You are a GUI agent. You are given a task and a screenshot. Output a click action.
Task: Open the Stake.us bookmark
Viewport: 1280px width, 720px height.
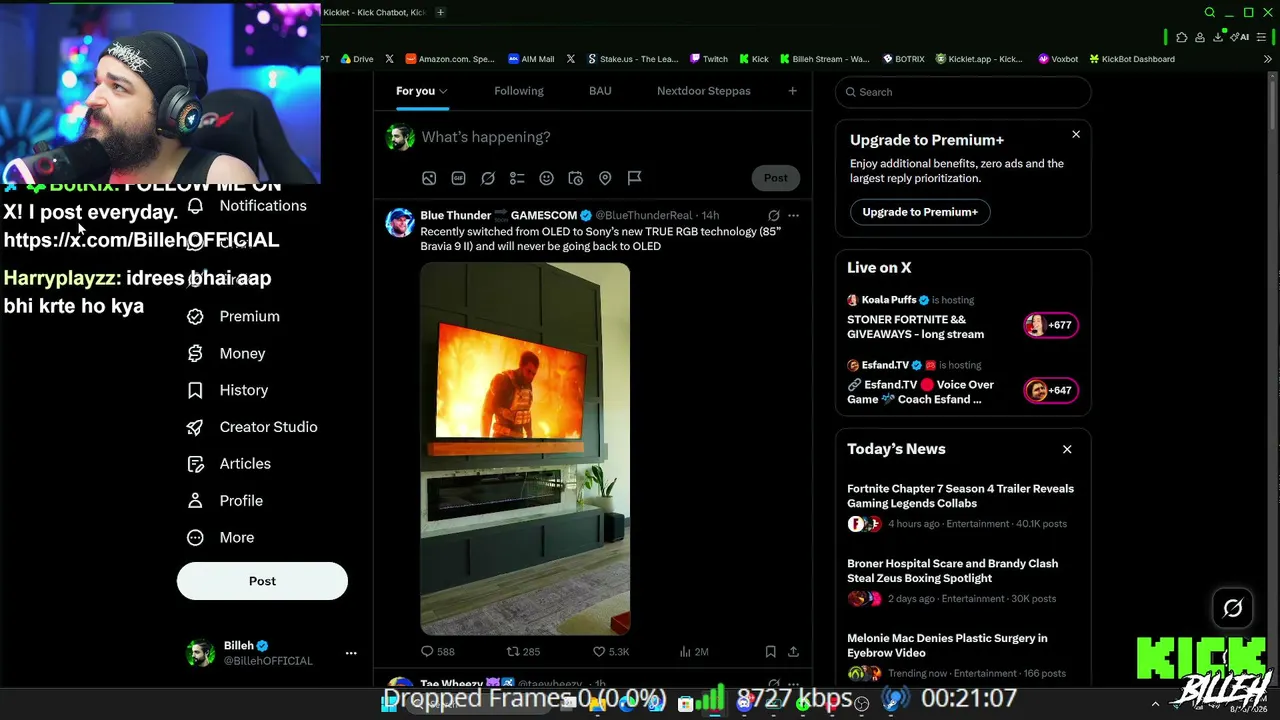(x=633, y=59)
